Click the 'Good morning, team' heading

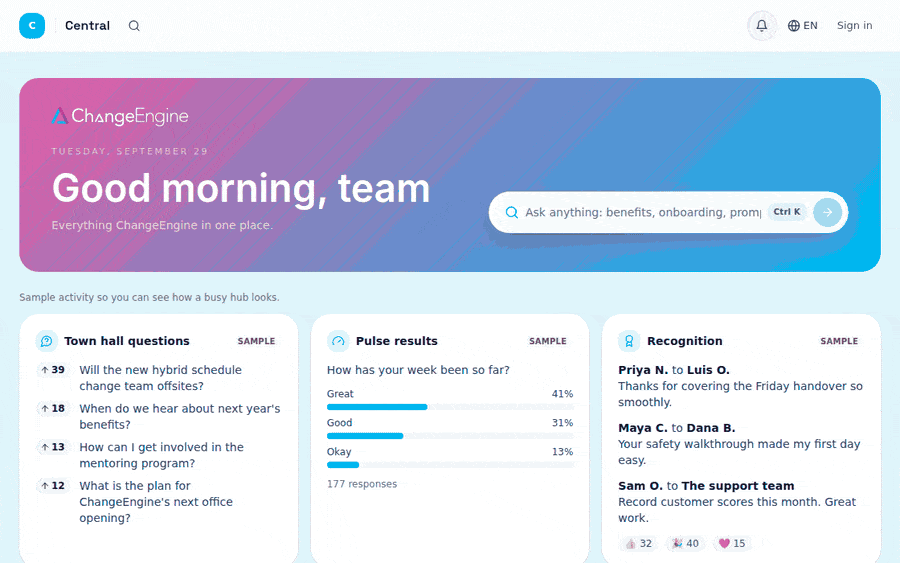coord(241,189)
